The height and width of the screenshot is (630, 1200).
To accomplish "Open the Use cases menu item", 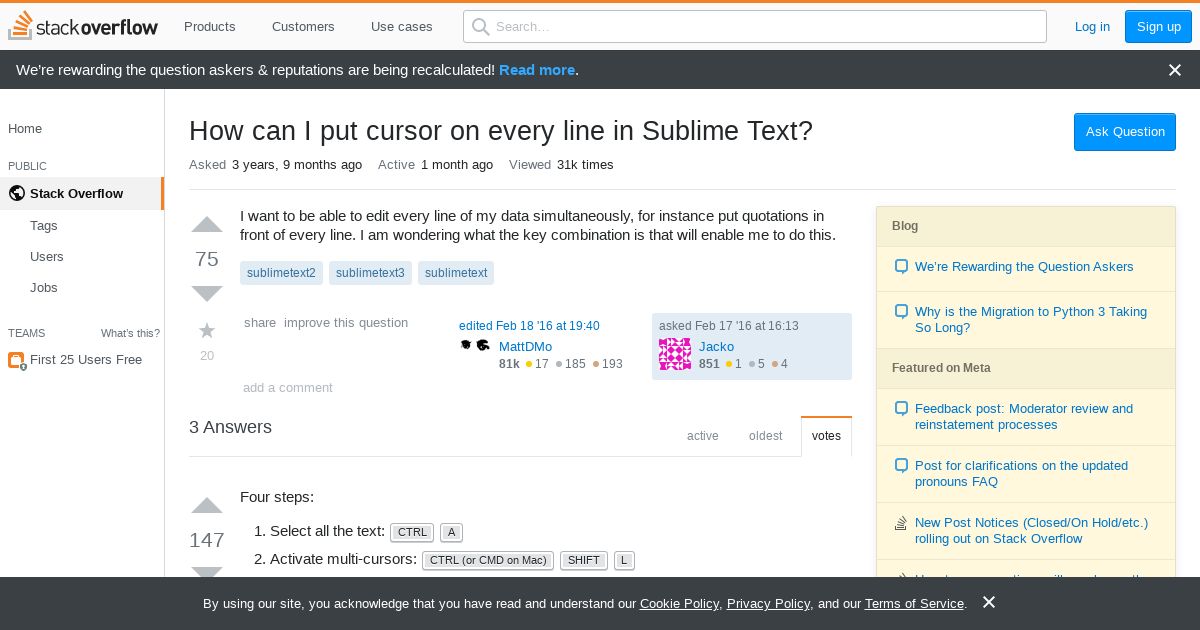I will tap(402, 26).
